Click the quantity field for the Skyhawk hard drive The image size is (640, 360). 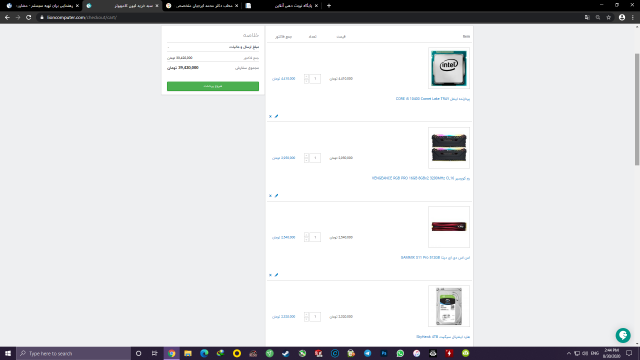pos(315,316)
